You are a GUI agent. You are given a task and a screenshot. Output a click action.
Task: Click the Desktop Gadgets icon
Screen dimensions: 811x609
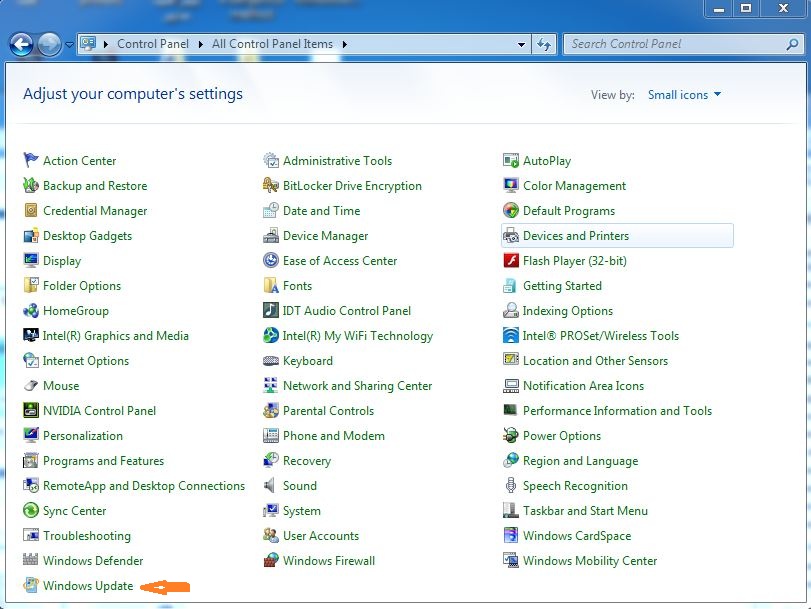31,235
